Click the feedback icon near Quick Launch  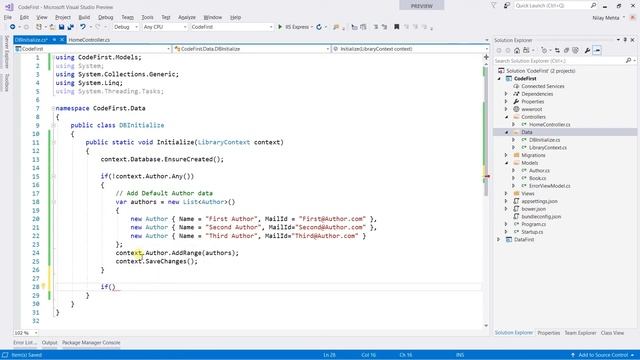(507, 6)
